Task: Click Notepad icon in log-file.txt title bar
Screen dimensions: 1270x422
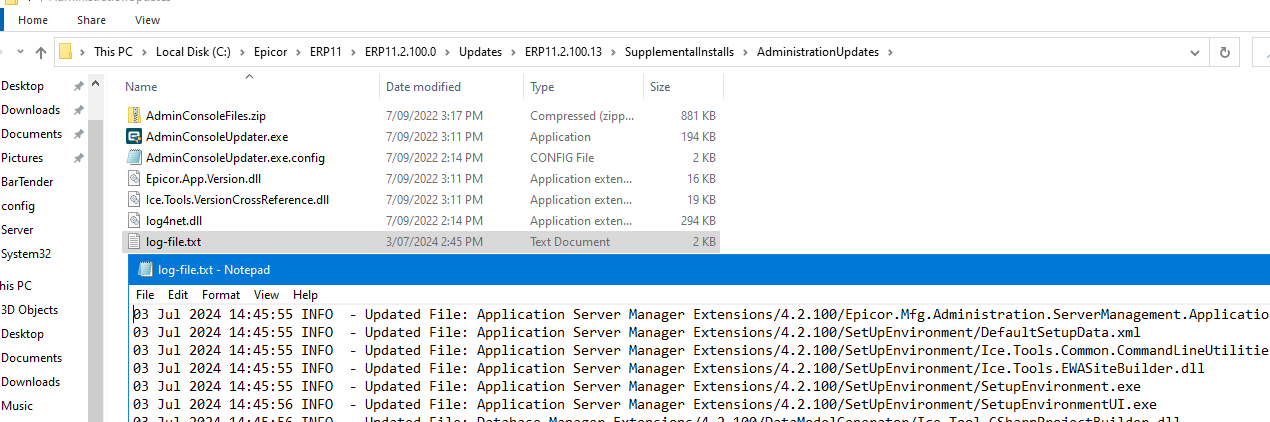Action: [x=145, y=270]
